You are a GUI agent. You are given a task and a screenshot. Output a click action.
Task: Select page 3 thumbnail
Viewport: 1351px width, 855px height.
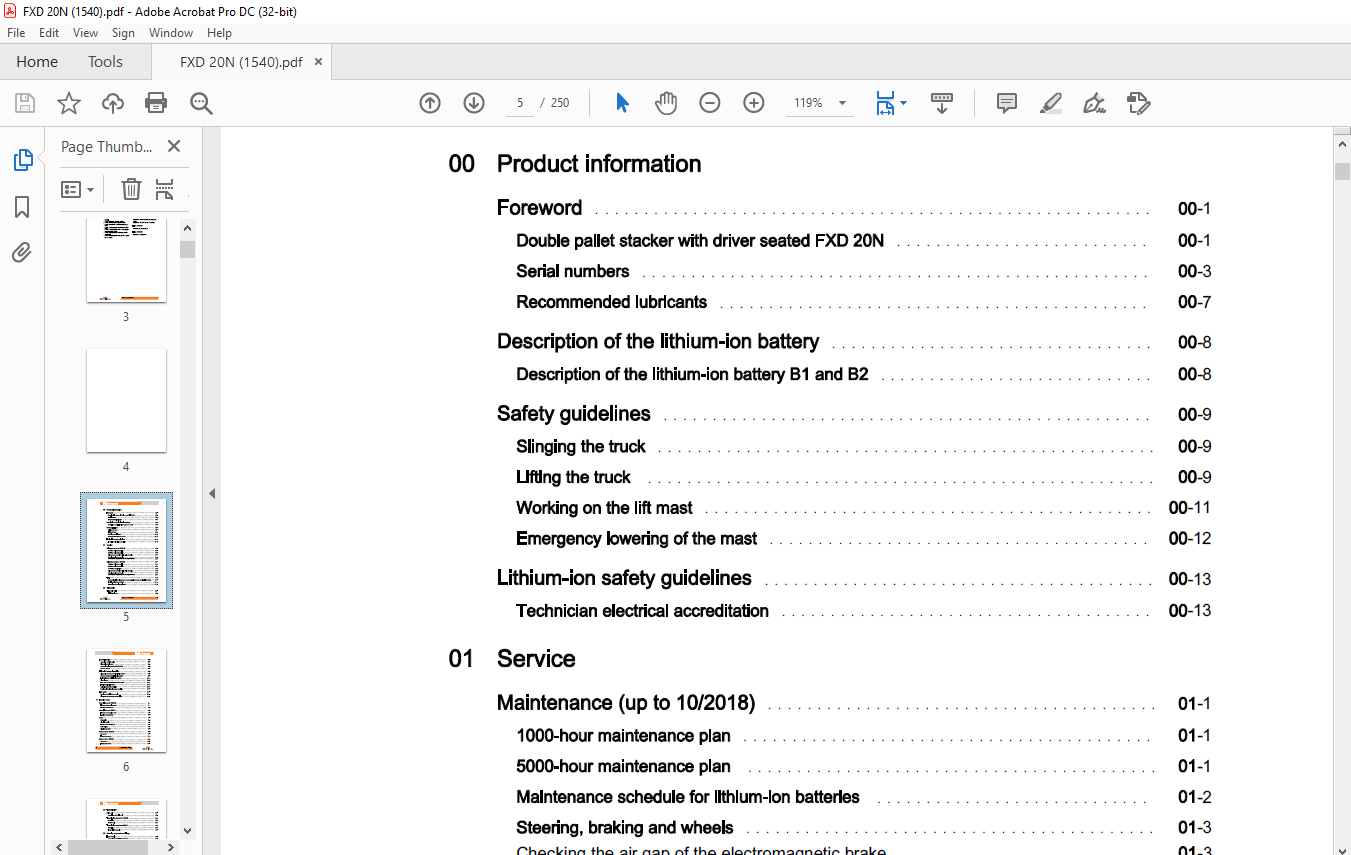(126, 260)
